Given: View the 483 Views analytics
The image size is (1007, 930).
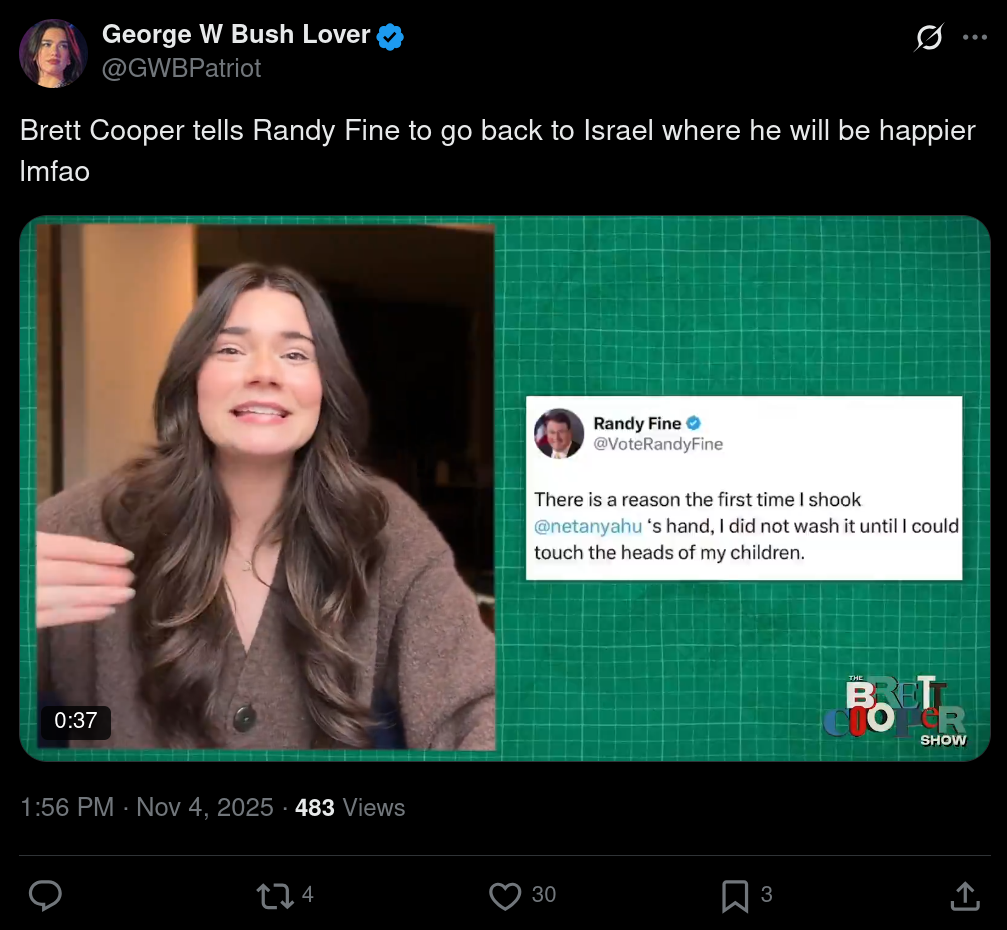Looking at the screenshot, I should click(350, 808).
